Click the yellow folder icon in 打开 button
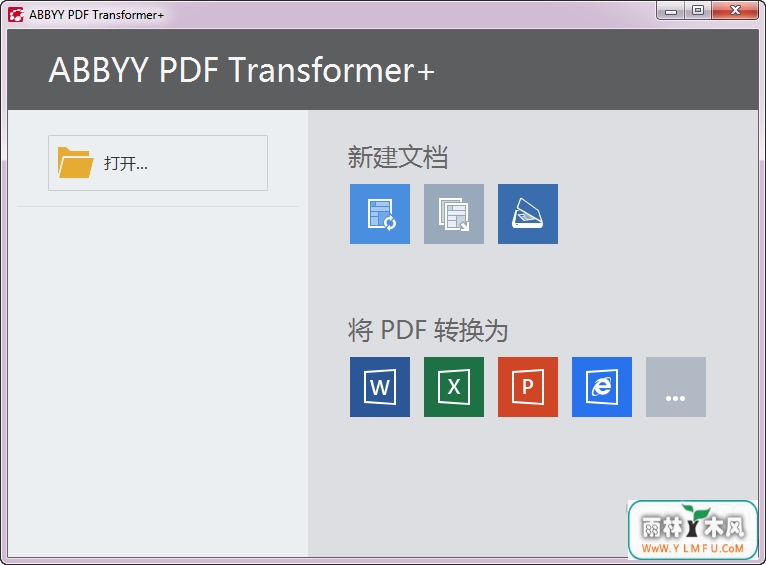Image resolution: width=766 pixels, height=565 pixels. (x=75, y=163)
